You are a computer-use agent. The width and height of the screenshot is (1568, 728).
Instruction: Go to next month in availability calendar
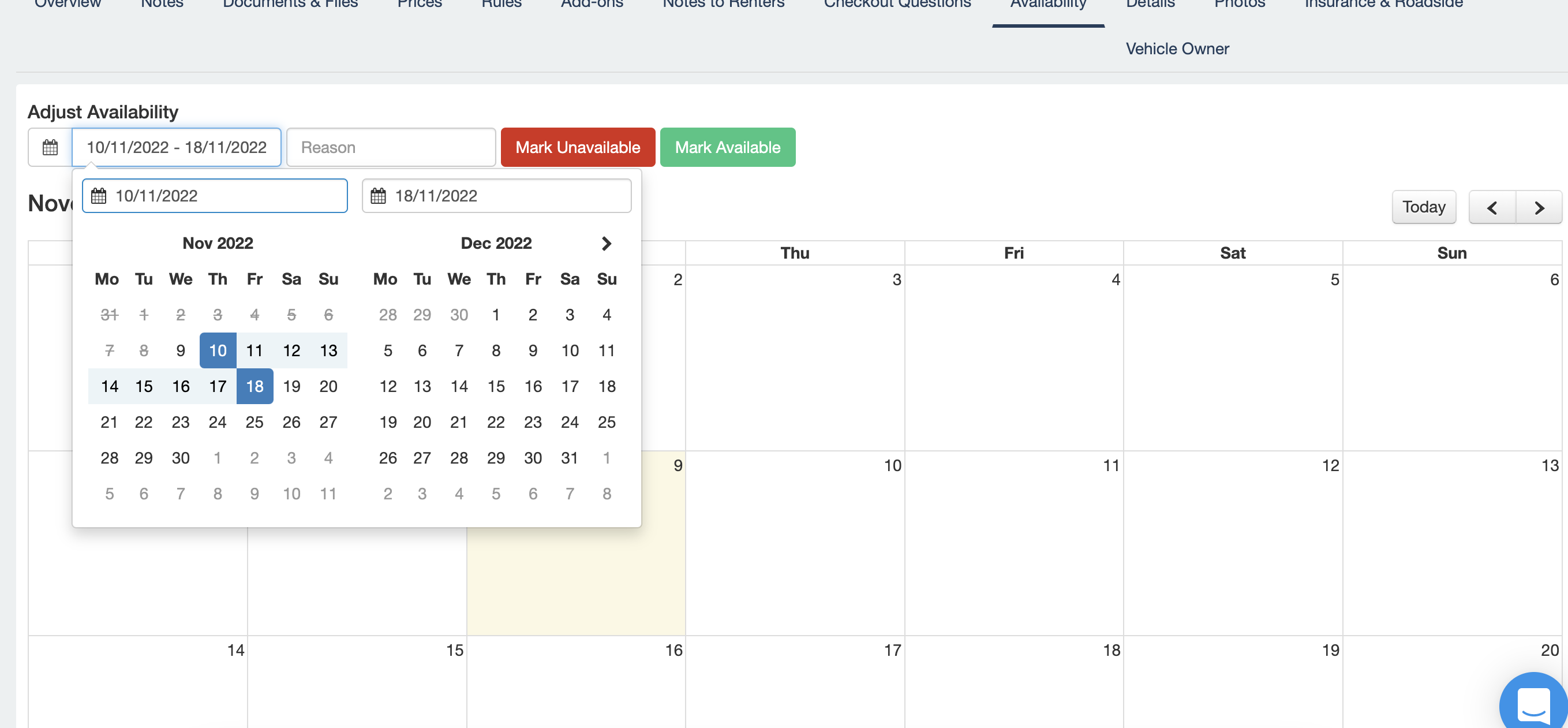click(x=1538, y=208)
